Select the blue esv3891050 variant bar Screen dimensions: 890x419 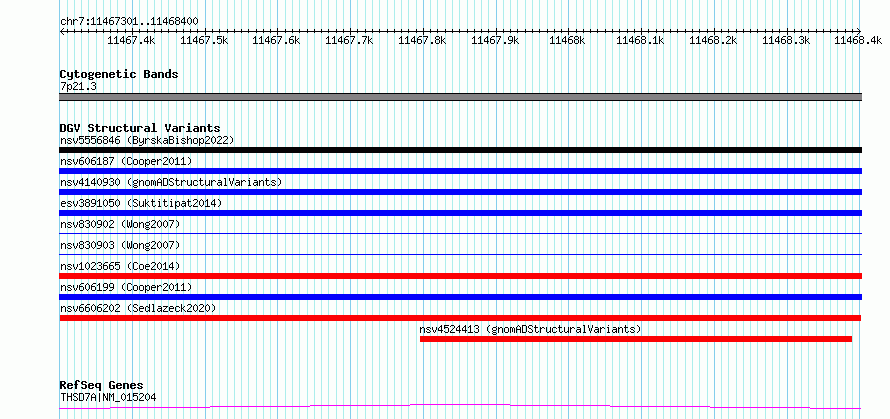coord(461,213)
